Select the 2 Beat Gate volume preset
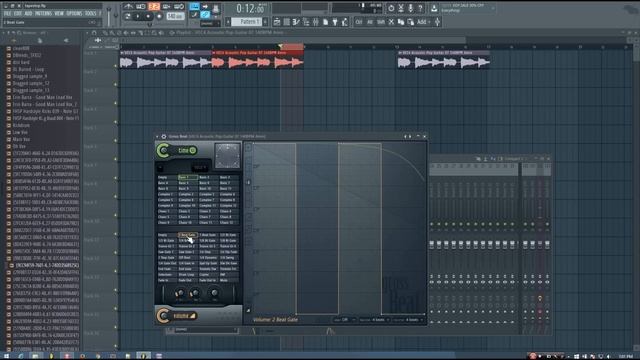 click(x=188, y=235)
